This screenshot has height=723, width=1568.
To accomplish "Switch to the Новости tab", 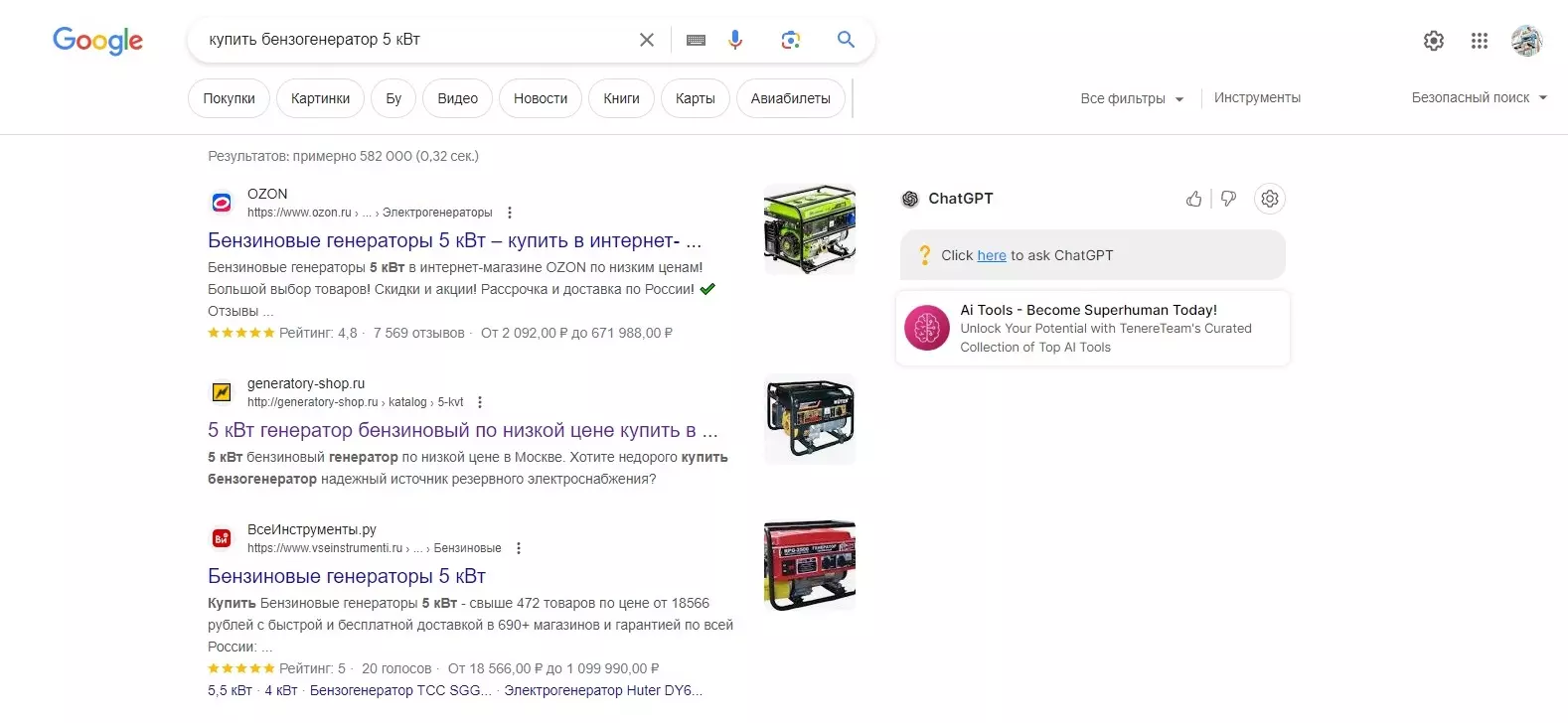I will point(541,98).
